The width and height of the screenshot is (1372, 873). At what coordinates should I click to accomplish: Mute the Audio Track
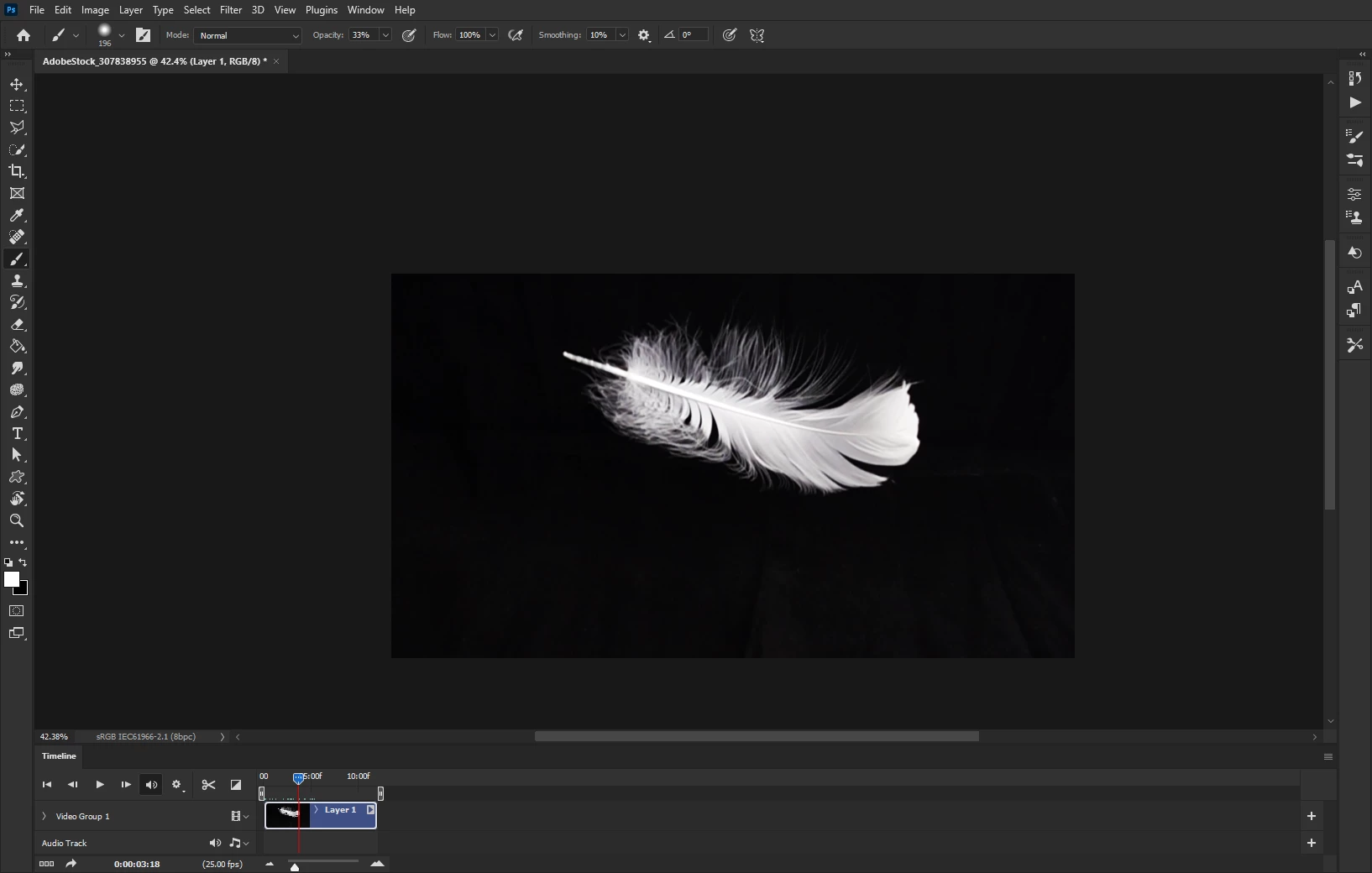pyautogui.click(x=215, y=843)
